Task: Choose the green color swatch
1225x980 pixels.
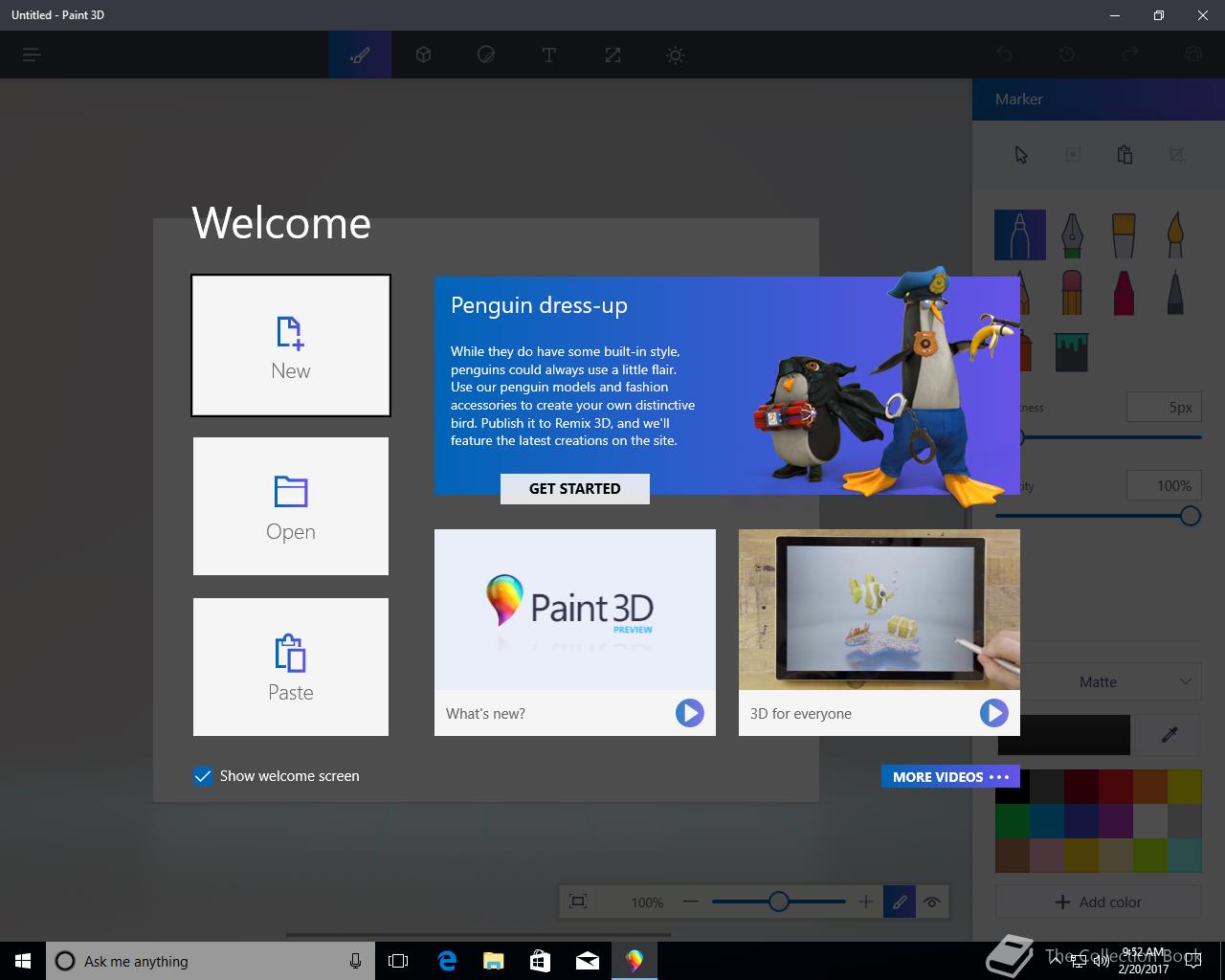Action: click(1013, 821)
